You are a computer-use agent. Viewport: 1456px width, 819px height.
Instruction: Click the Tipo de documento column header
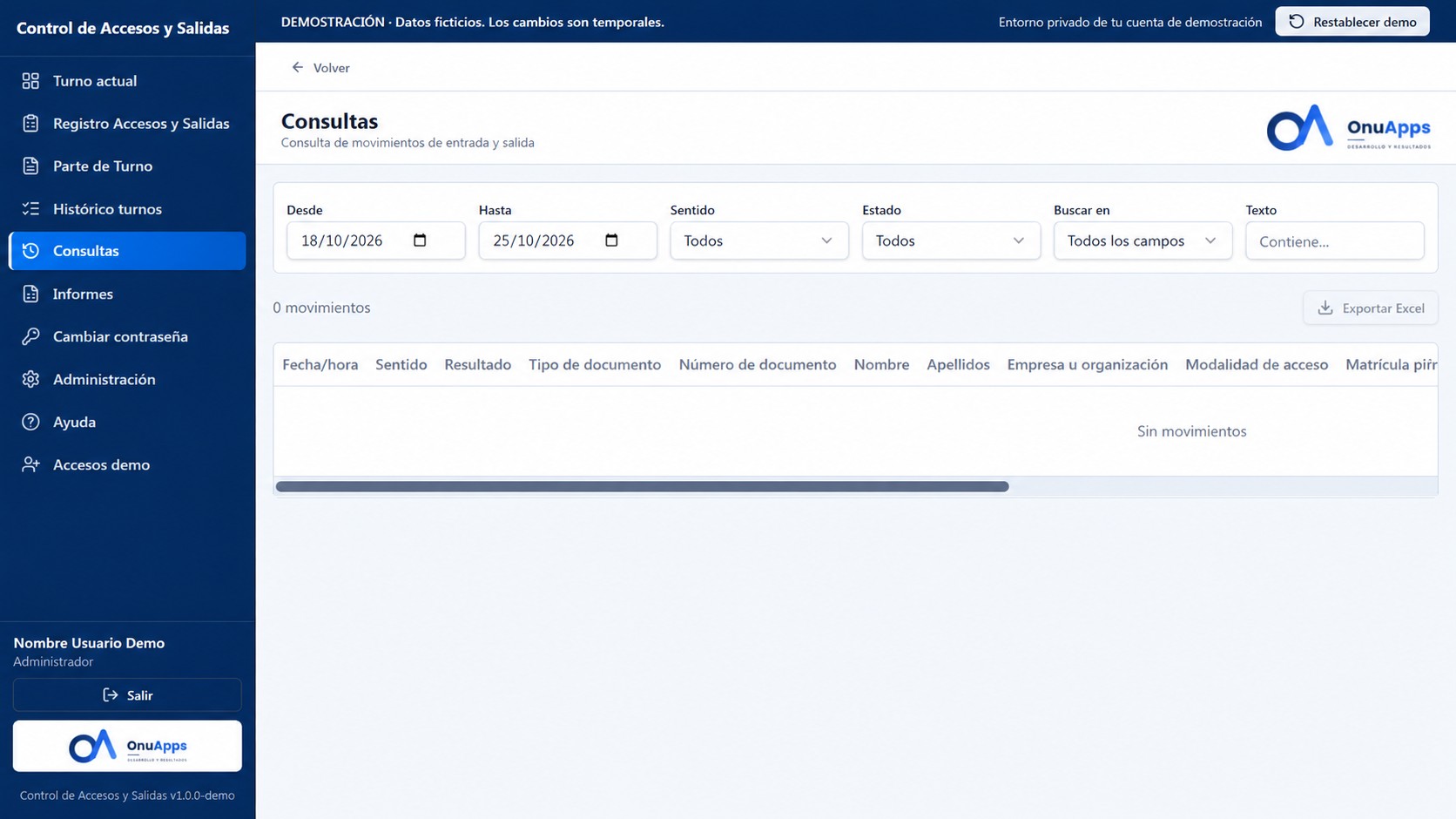click(x=595, y=364)
